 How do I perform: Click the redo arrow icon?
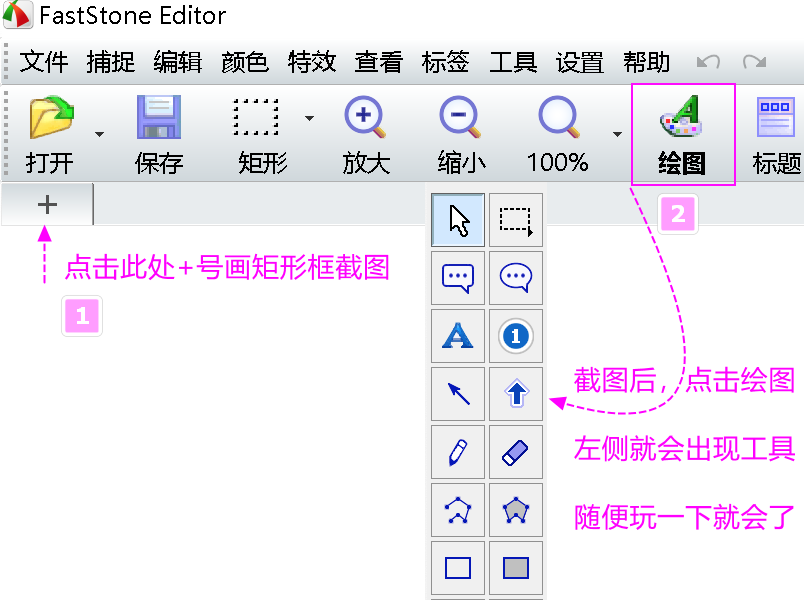click(x=754, y=62)
